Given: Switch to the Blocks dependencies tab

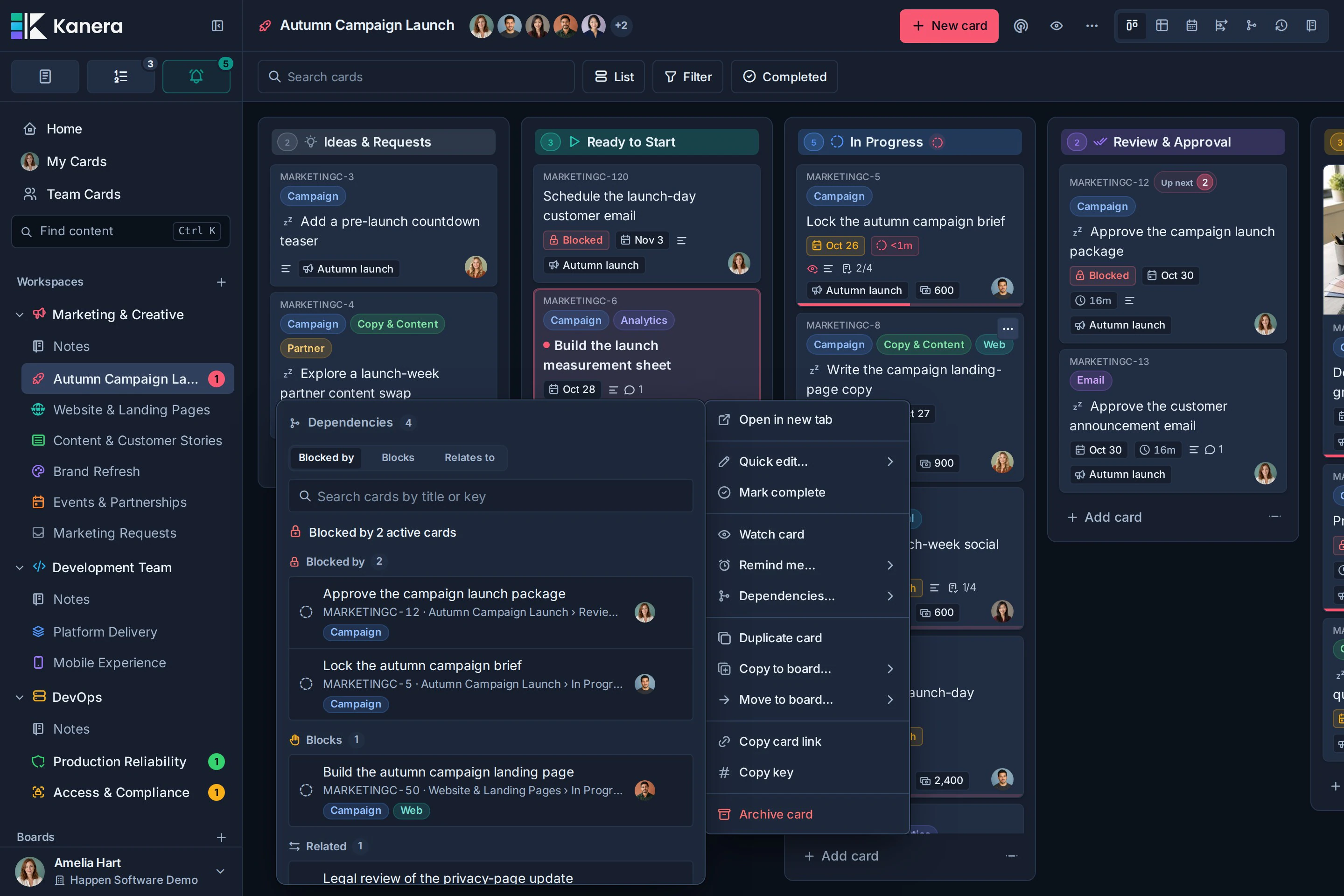Looking at the screenshot, I should pos(398,458).
